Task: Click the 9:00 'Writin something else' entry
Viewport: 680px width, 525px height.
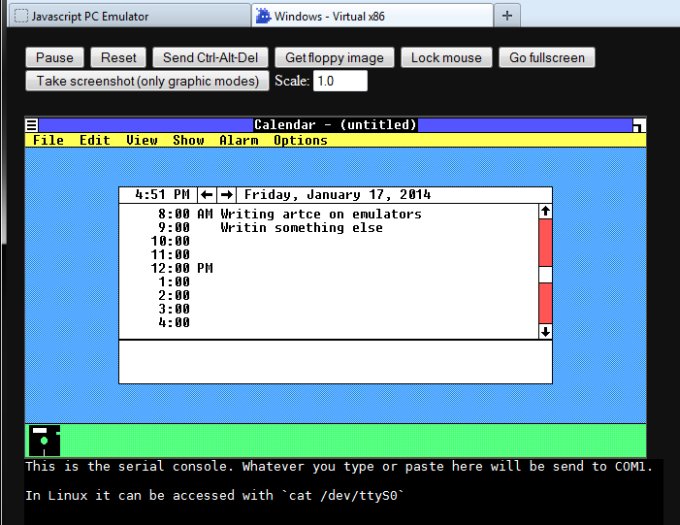Action: (301, 228)
